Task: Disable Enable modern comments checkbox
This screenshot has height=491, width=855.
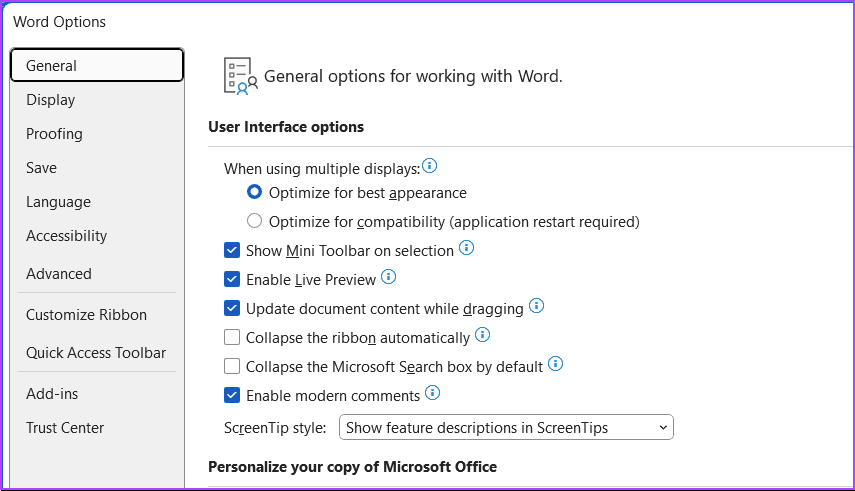Action: 232,396
